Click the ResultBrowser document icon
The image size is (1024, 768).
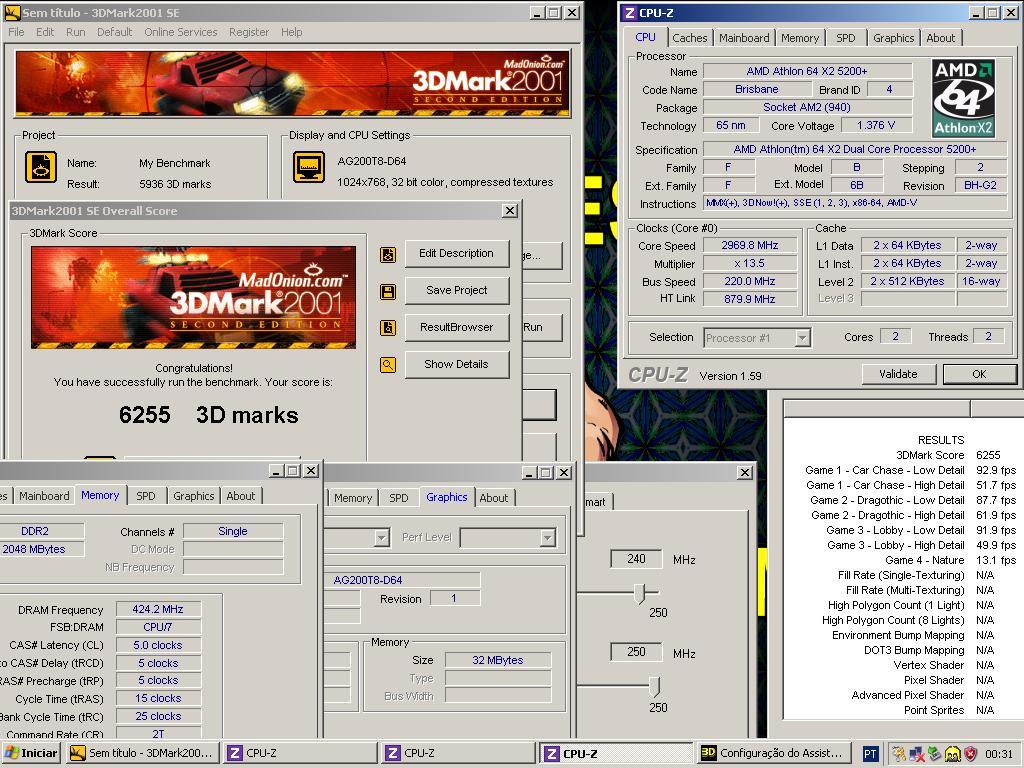pos(388,328)
